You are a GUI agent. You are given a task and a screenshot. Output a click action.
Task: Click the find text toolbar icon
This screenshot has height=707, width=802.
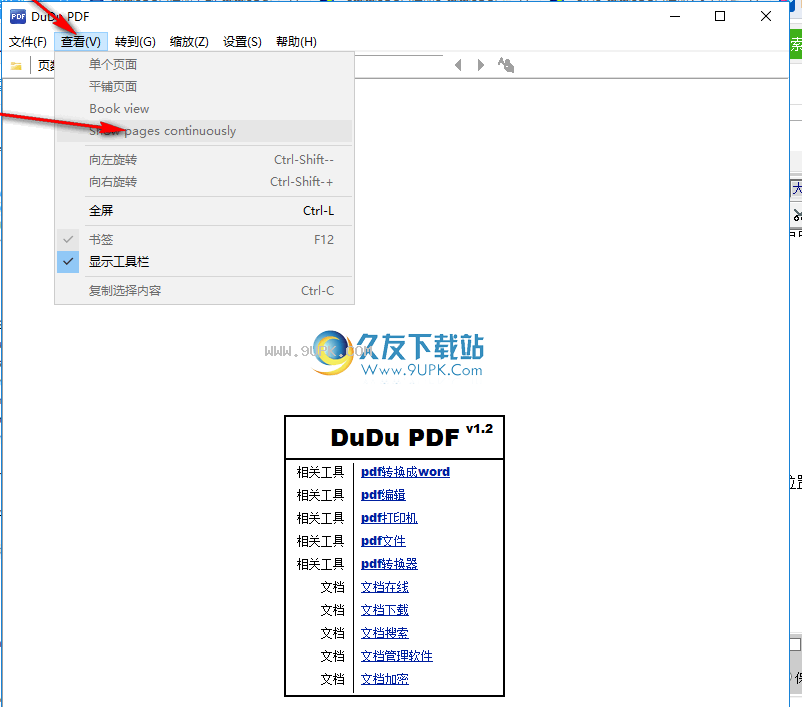click(506, 65)
